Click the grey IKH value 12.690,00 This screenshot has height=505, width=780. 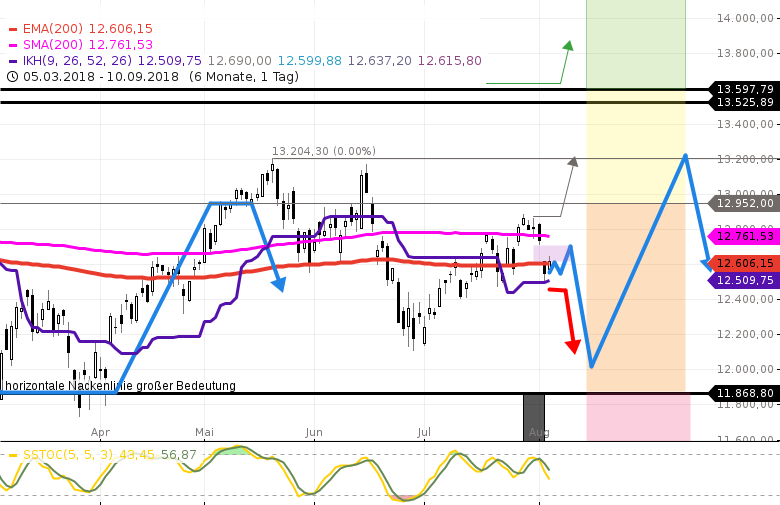[x=239, y=61]
